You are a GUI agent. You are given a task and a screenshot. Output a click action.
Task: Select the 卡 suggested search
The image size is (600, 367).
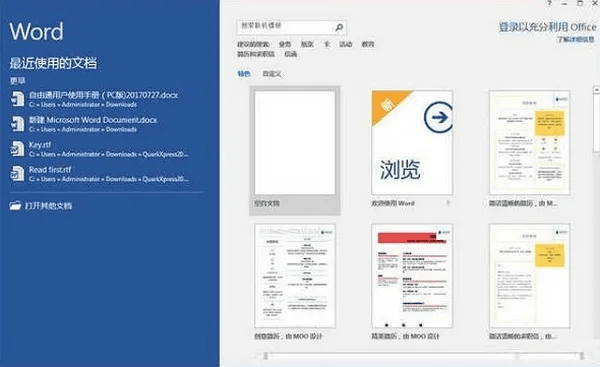click(x=326, y=44)
